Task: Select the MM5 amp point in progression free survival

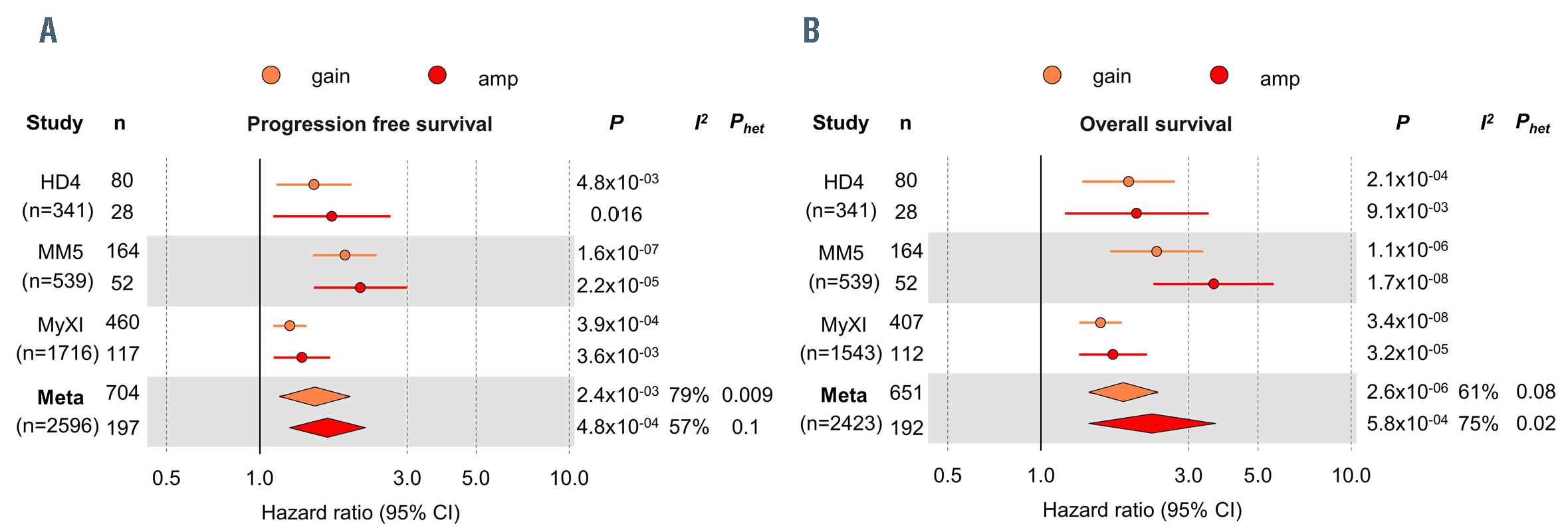Action: [360, 288]
